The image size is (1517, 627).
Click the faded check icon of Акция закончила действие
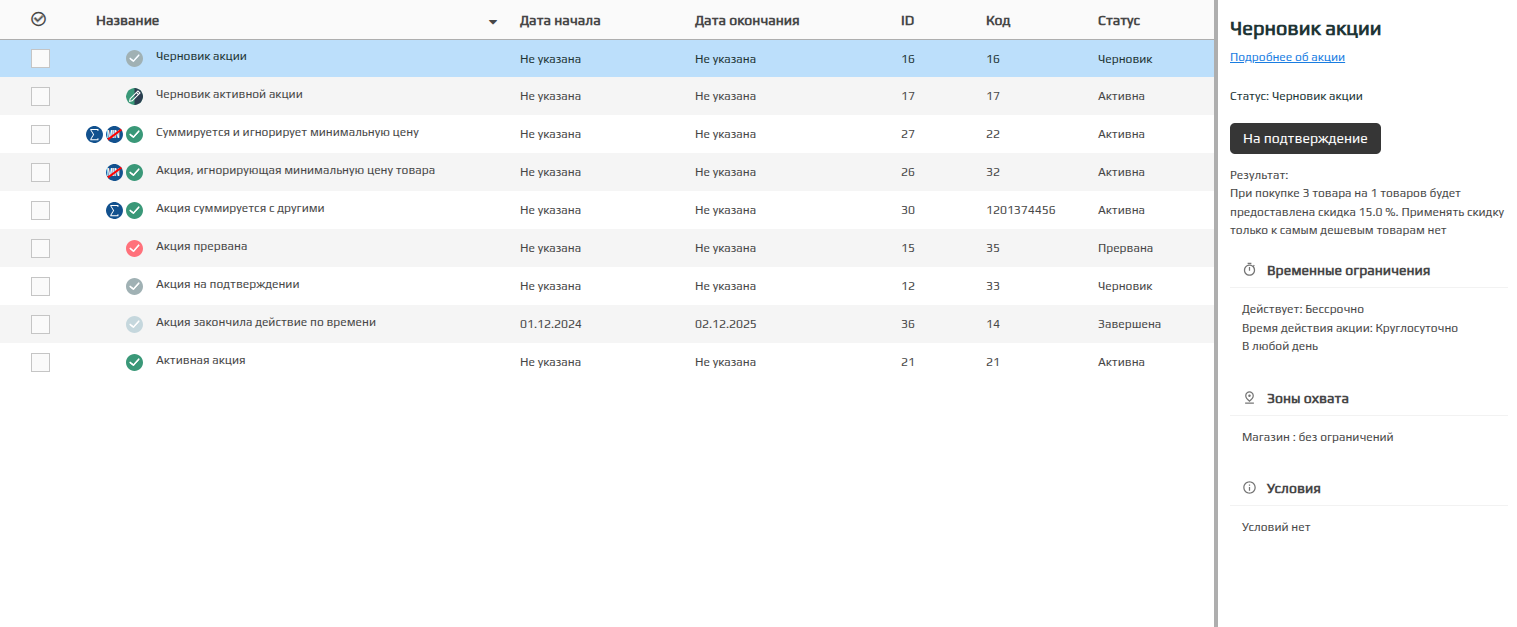point(134,324)
